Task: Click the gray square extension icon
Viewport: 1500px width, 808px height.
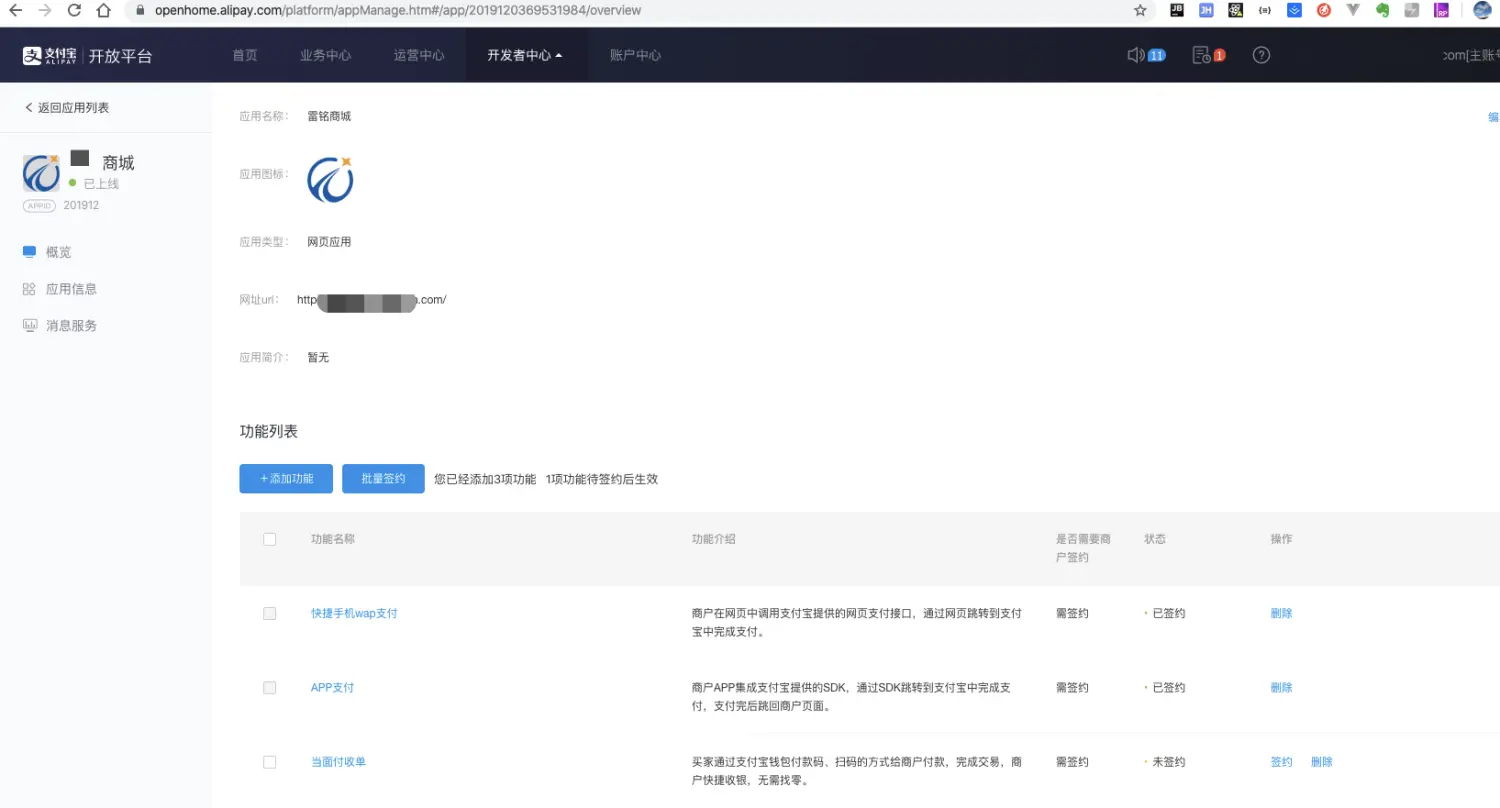Action: tap(1412, 10)
